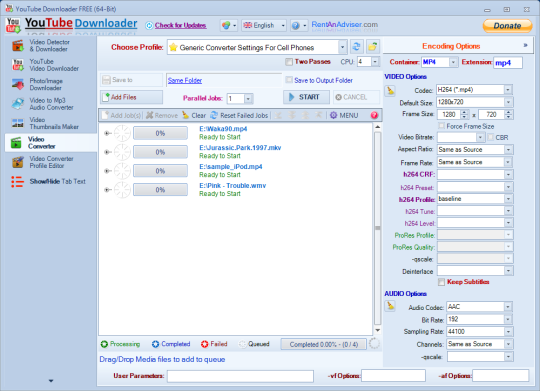Viewport: 540px width, 391px height.
Task: Expand the sidebar bottom arrow
Action: pyautogui.click(x=51, y=381)
